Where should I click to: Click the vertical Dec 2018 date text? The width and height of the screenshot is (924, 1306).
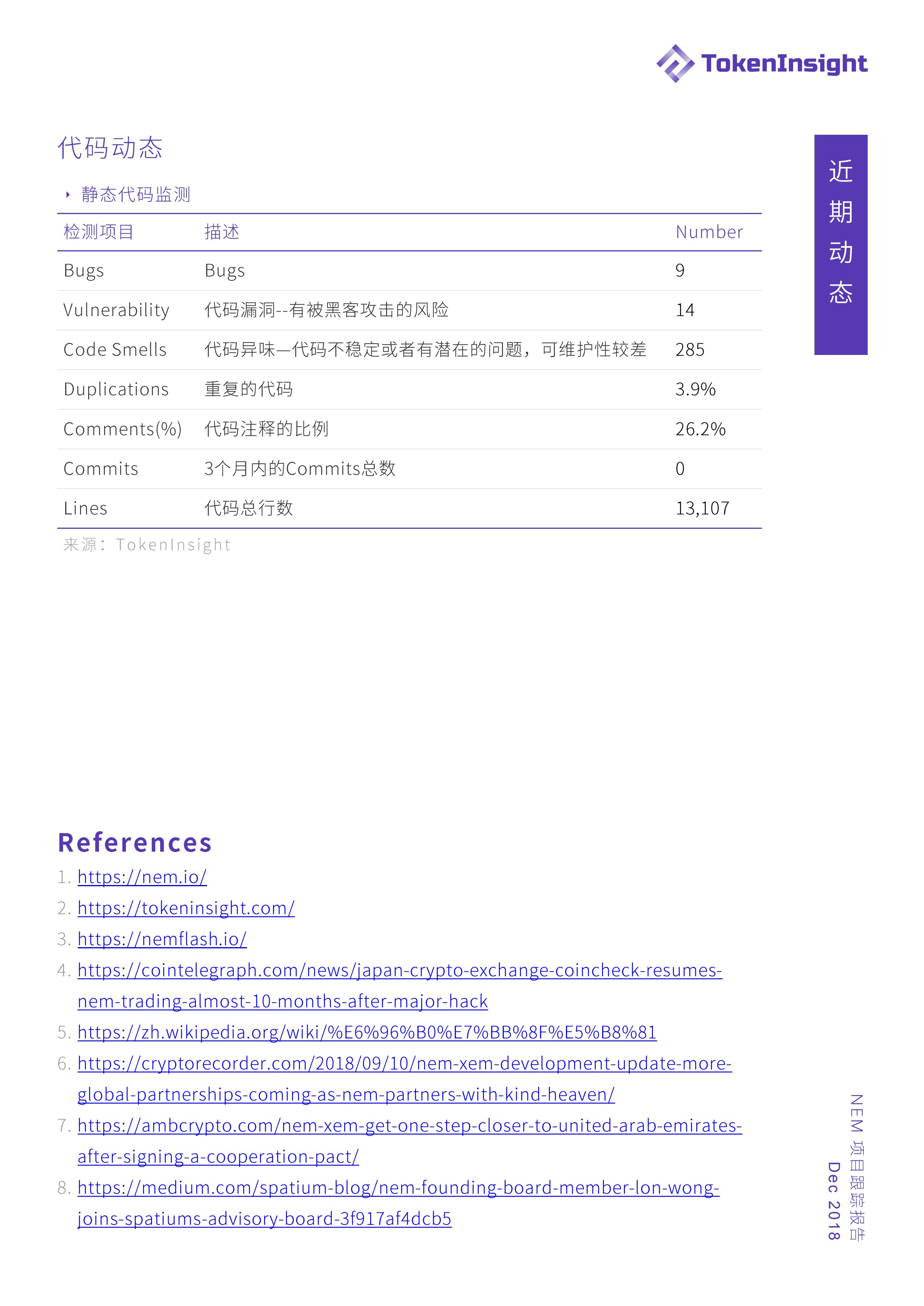[834, 1201]
